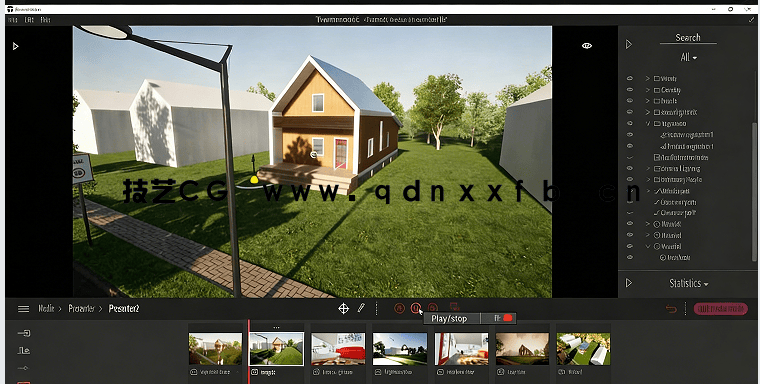
Task: Expand the topmost scene folder arrow
Action: 648,78
